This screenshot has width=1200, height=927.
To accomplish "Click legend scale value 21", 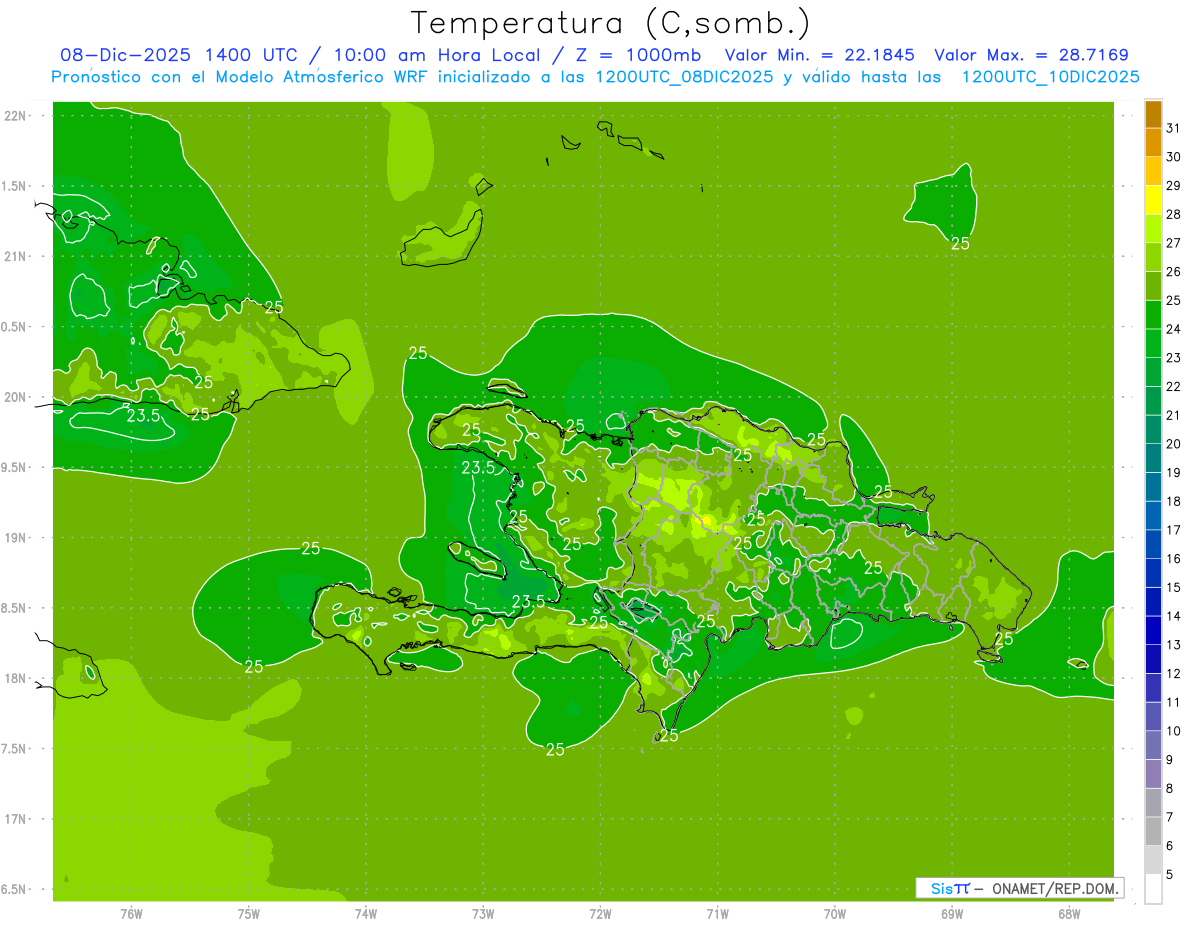I will (x=1174, y=415).
